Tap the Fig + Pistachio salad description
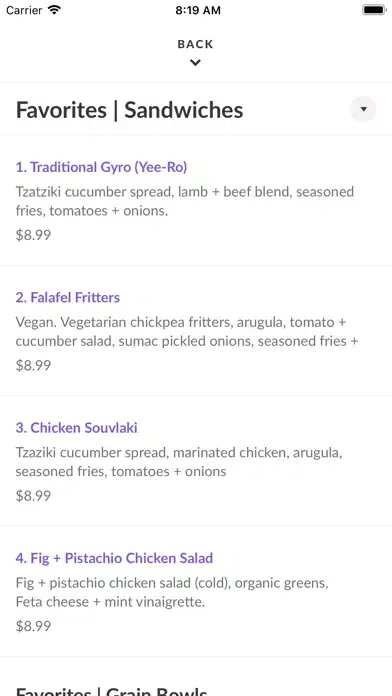The image size is (392, 696). pyautogui.click(x=172, y=592)
